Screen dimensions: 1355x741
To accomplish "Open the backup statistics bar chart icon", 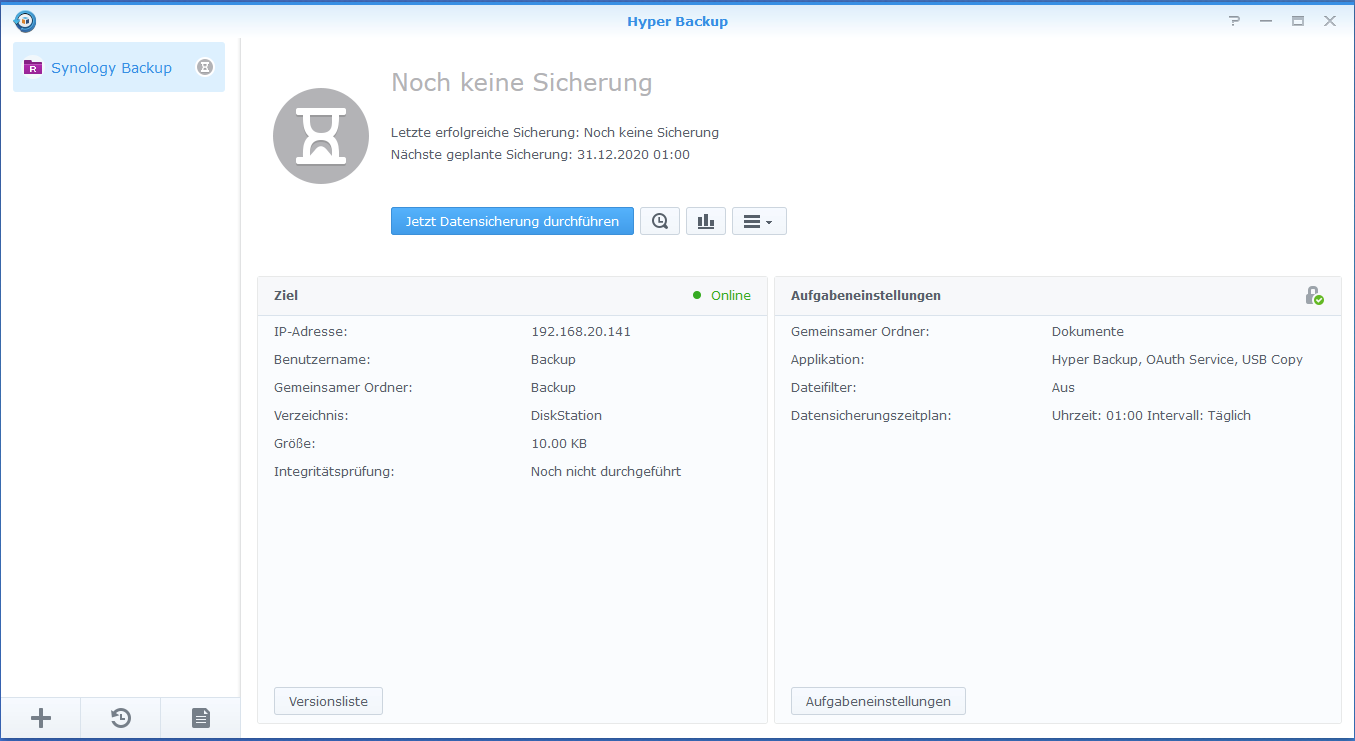I will click(706, 221).
